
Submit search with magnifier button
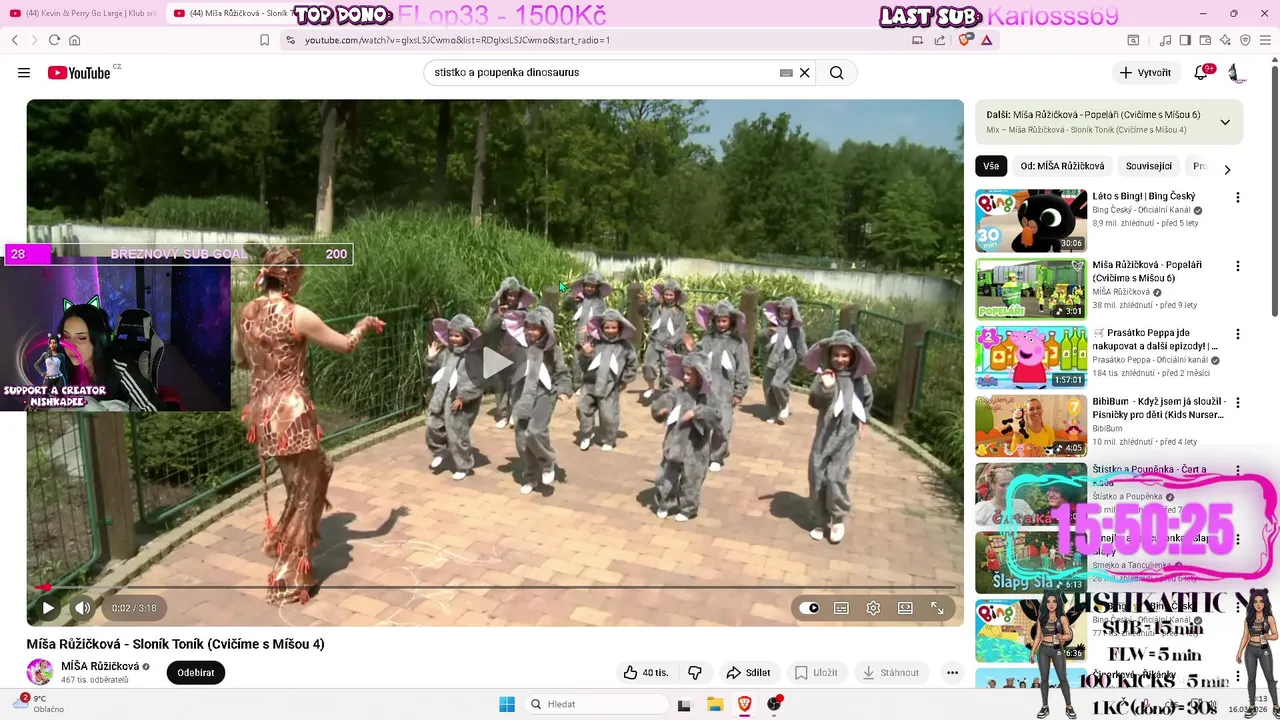click(837, 73)
